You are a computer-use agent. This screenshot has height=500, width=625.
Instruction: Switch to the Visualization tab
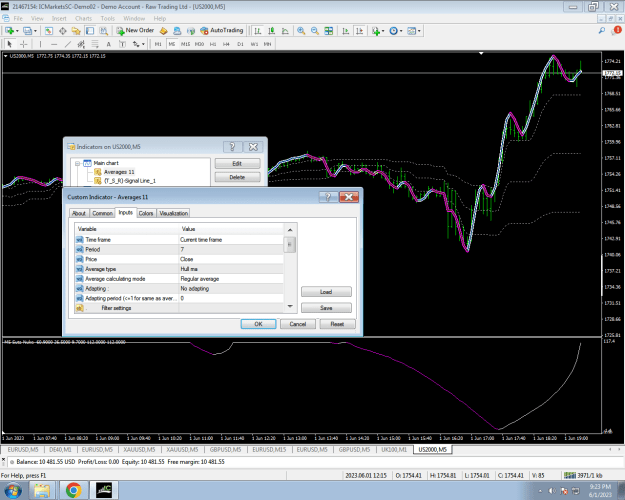173,213
